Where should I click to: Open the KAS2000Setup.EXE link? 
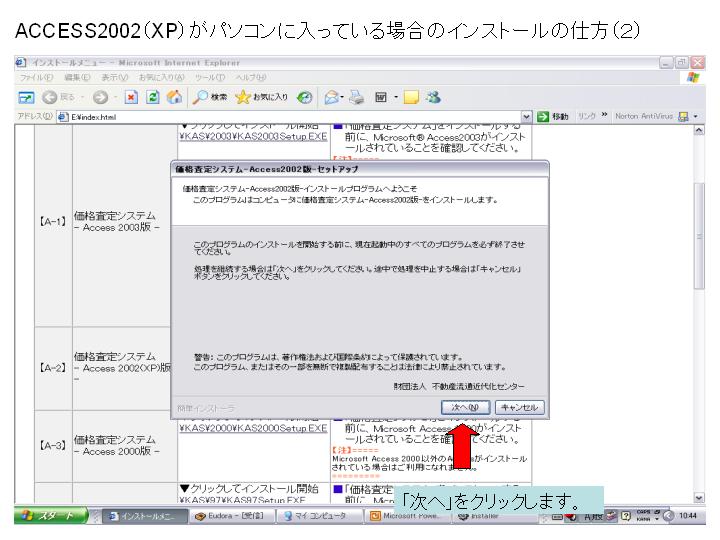coord(253,428)
